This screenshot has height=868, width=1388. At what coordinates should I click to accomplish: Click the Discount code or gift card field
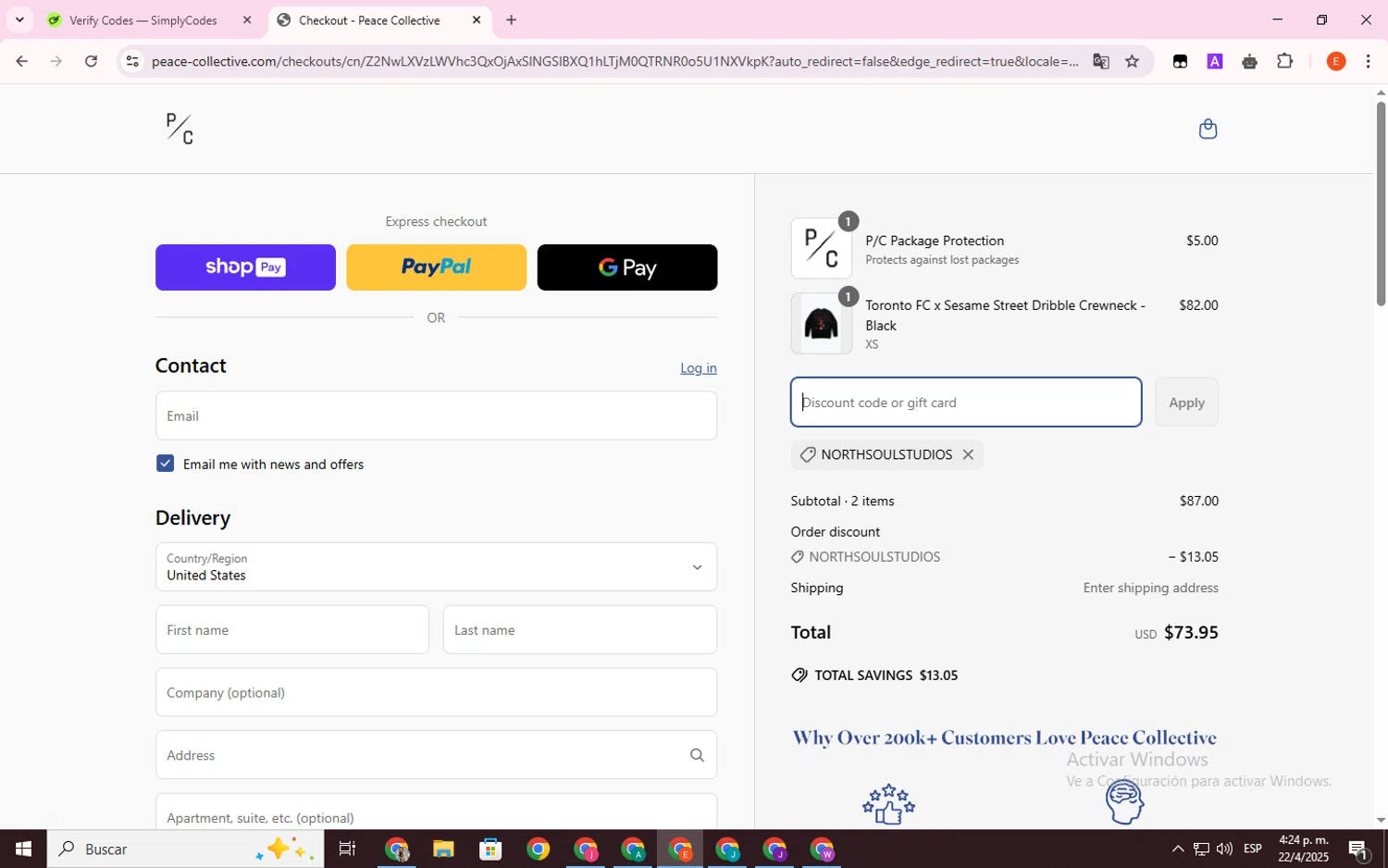[x=965, y=403]
